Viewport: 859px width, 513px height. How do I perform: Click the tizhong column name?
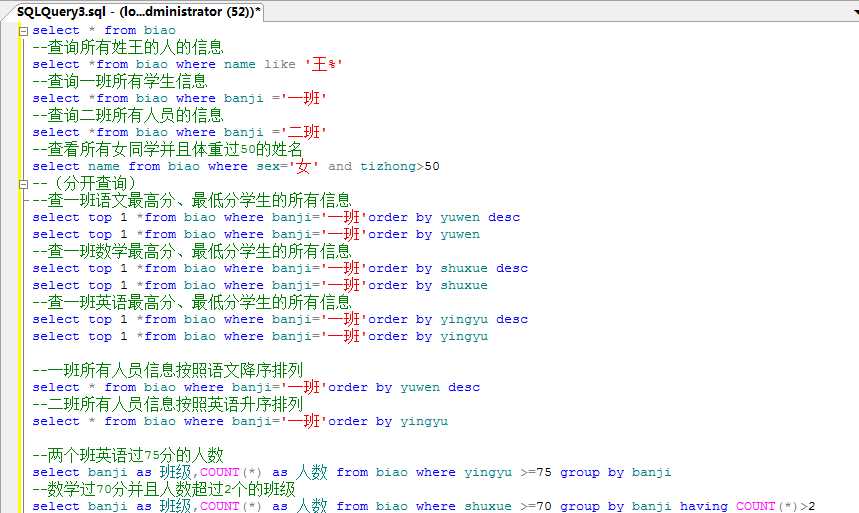coord(391,166)
